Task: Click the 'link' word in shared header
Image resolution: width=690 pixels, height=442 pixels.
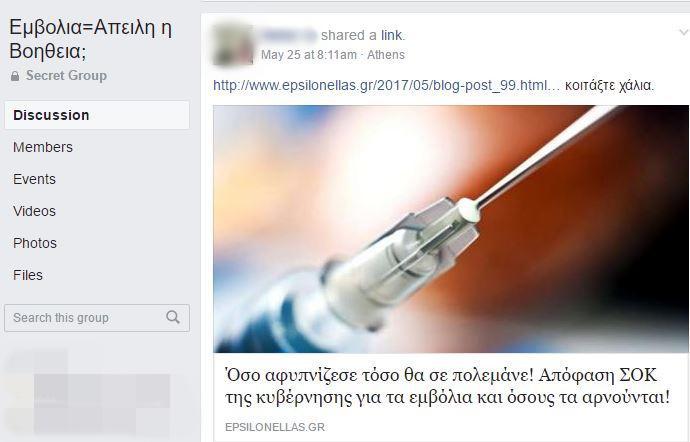Action: coord(391,35)
